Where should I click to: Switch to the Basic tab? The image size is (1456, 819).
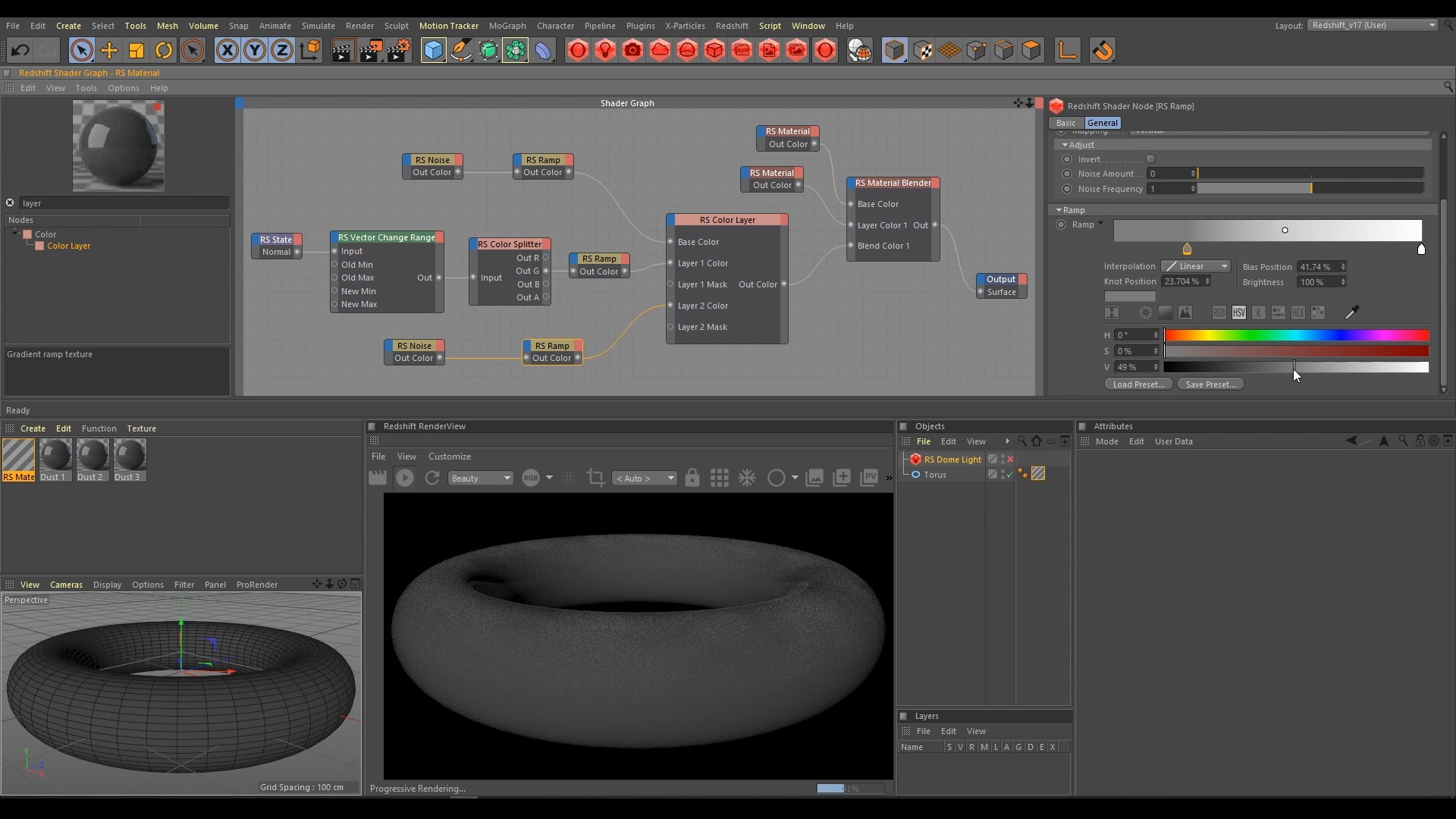pos(1065,123)
